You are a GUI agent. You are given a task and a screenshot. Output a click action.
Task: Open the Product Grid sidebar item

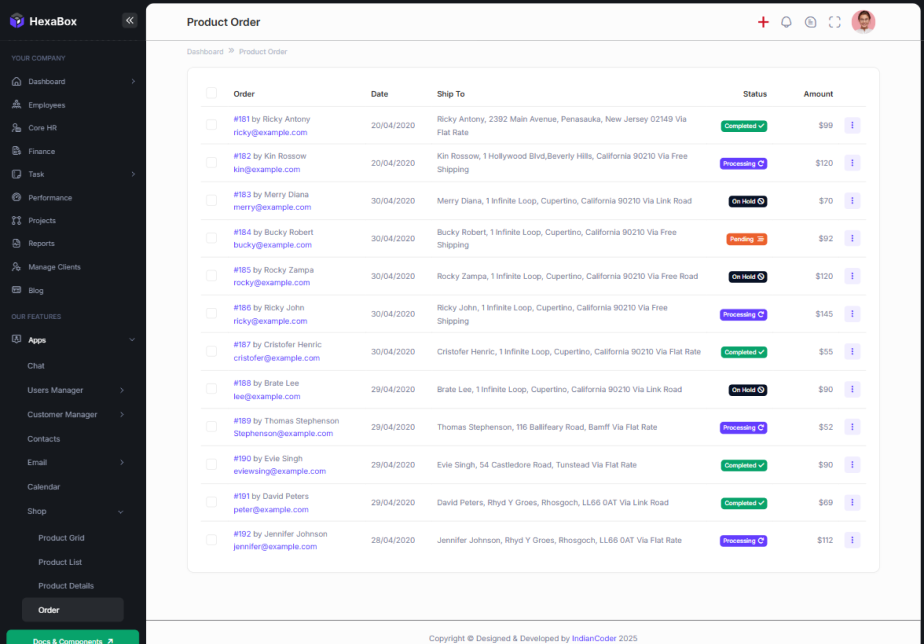tap(61, 538)
